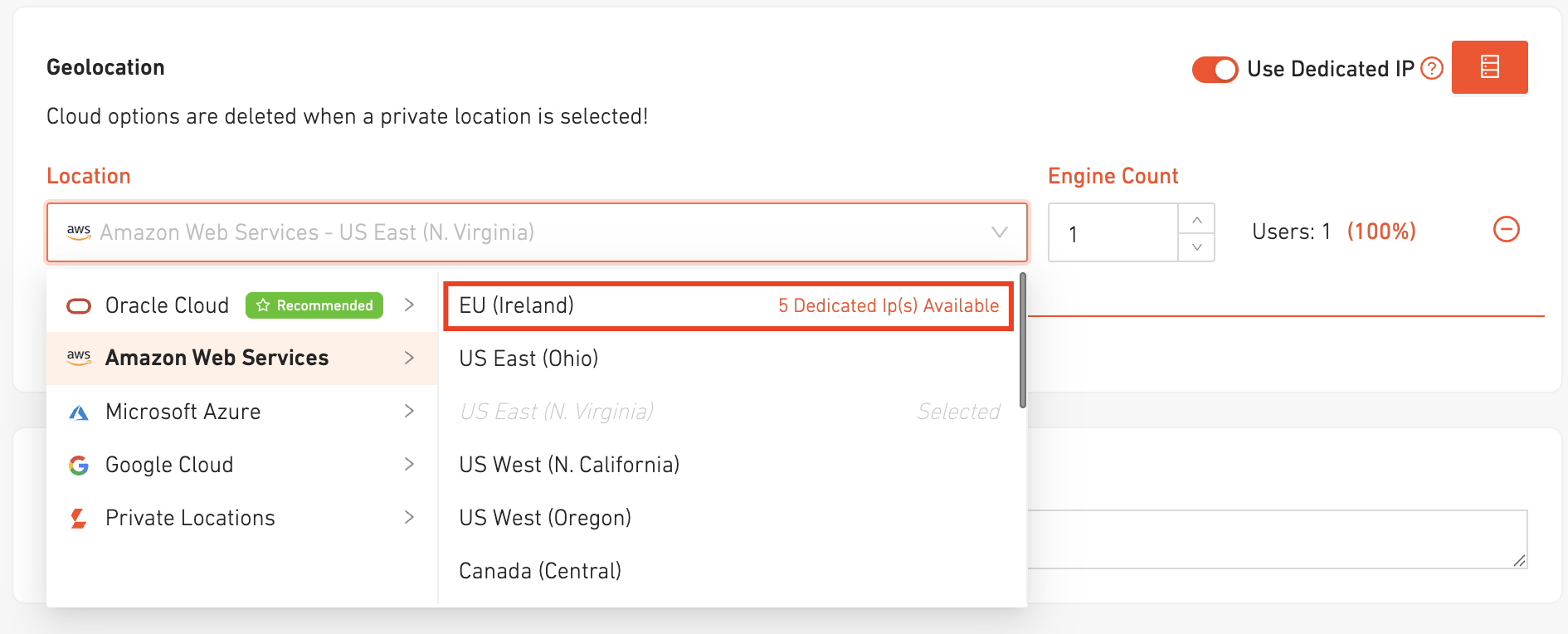Click the AWS logo next to Amazon Web Services

click(x=79, y=358)
